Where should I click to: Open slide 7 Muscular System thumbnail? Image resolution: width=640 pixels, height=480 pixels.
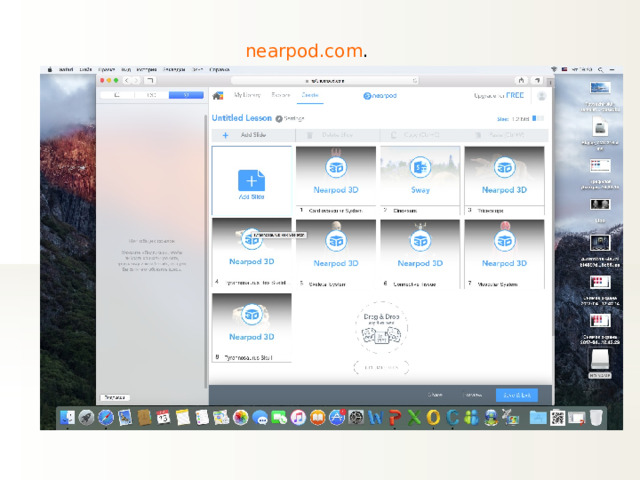(x=504, y=254)
